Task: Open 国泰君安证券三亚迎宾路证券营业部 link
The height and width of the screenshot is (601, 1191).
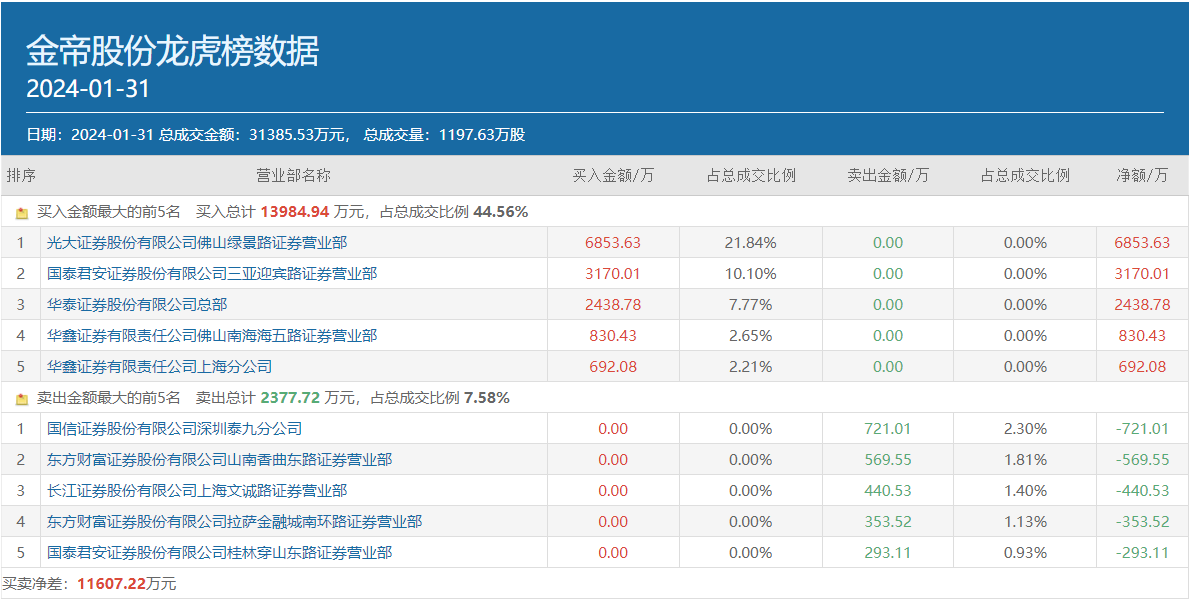Action: click(x=211, y=274)
